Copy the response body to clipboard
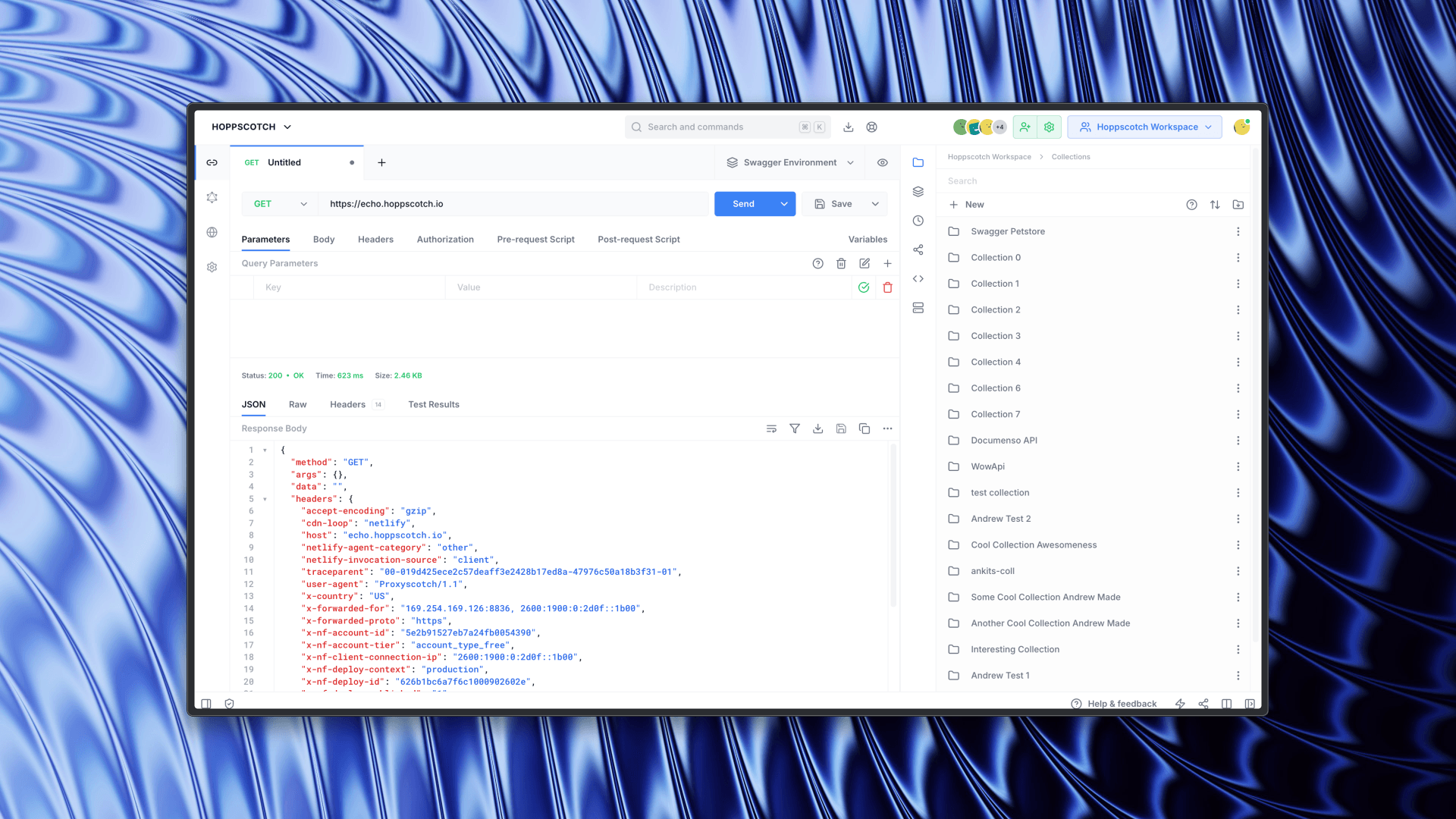Image resolution: width=1456 pixels, height=819 pixels. tap(864, 428)
